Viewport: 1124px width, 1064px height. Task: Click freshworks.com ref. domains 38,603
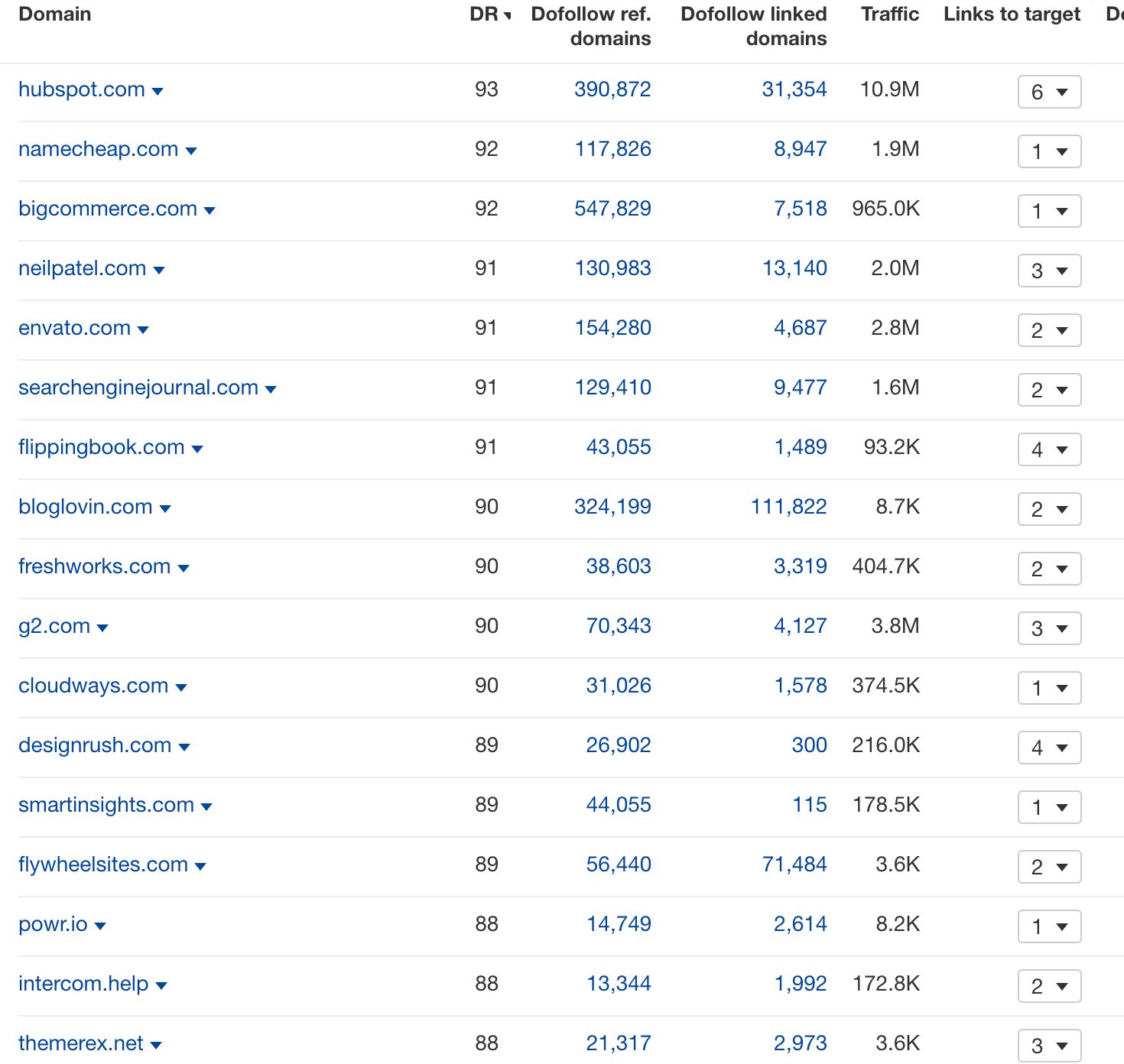click(x=619, y=566)
